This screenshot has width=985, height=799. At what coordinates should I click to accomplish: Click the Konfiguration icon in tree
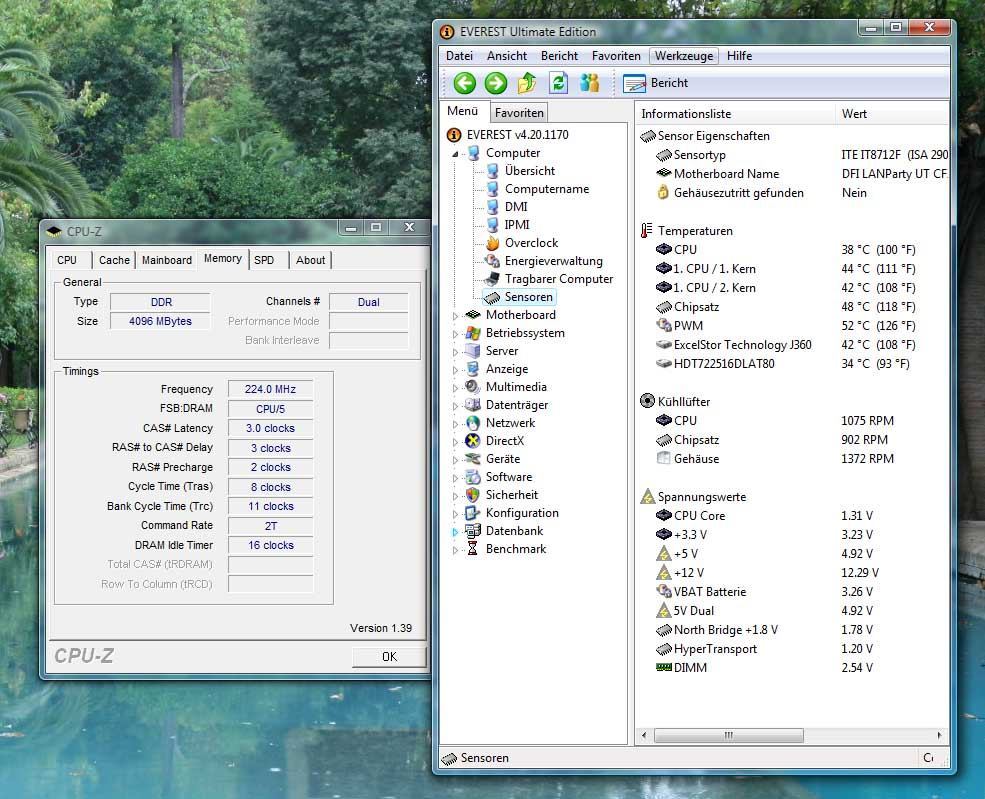[473, 513]
